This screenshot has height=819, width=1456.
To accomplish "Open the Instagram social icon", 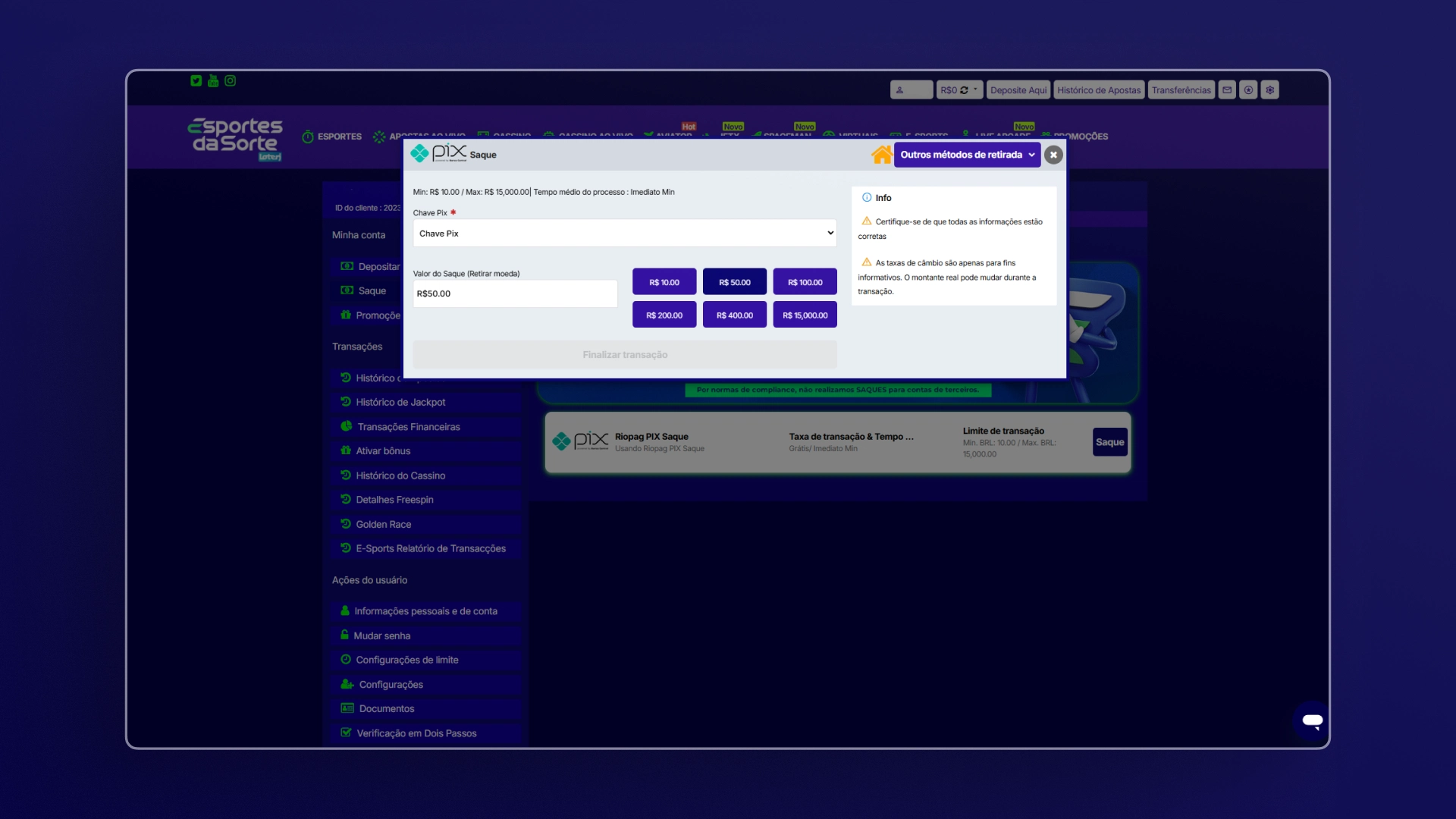I will 231,80.
